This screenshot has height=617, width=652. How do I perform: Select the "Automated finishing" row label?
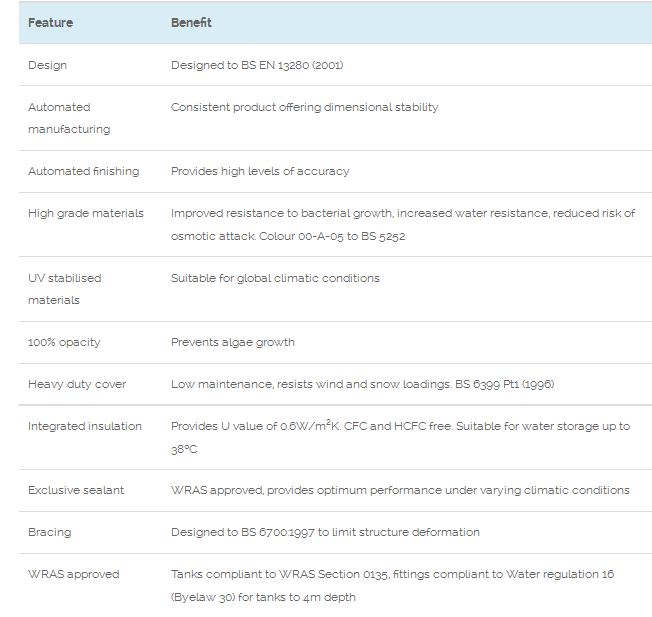[x=83, y=171]
